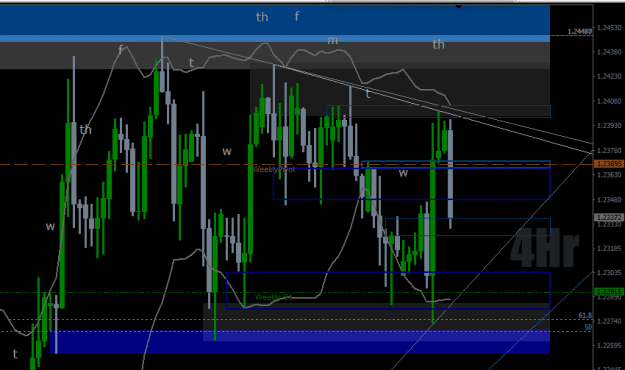Click the 50 Fibonacci level label

[588, 327]
